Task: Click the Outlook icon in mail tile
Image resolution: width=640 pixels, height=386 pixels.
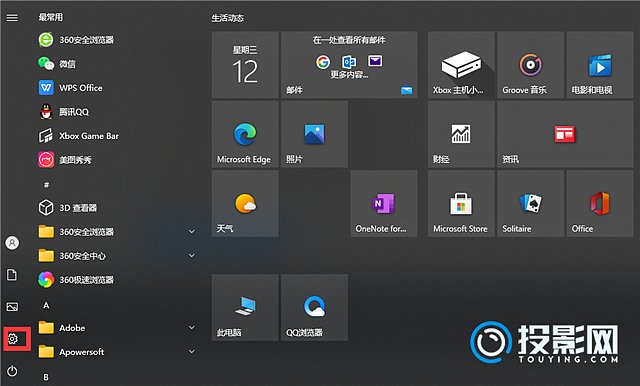Action: click(349, 62)
